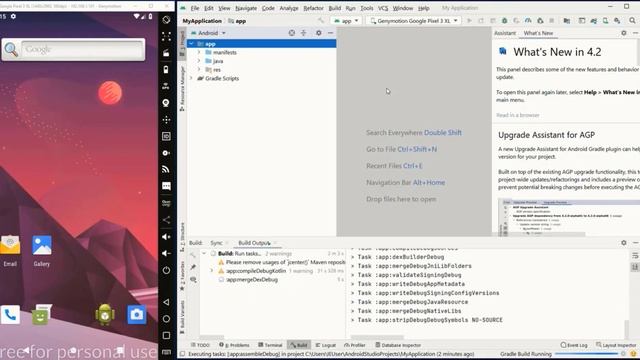Click Genymotion volume down icon
Screen dimensions: 640x360
(166, 253)
